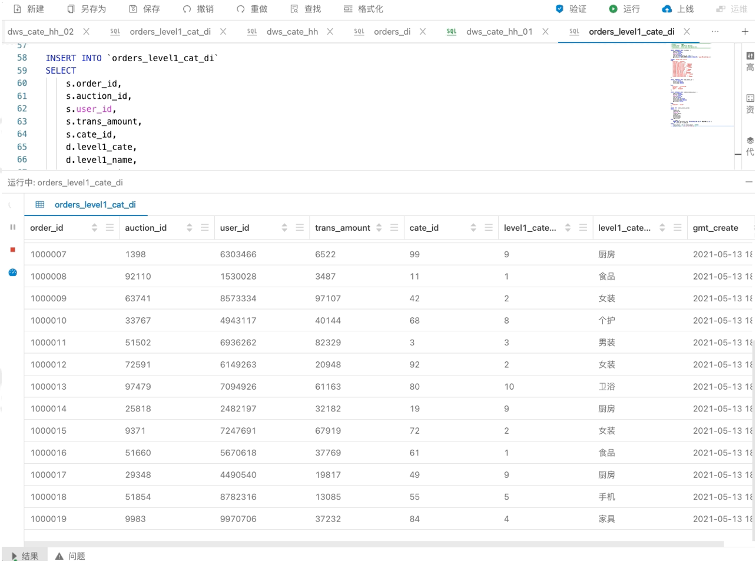
Task: Open the advanced (高) side panel icon
Action: (x=750, y=61)
